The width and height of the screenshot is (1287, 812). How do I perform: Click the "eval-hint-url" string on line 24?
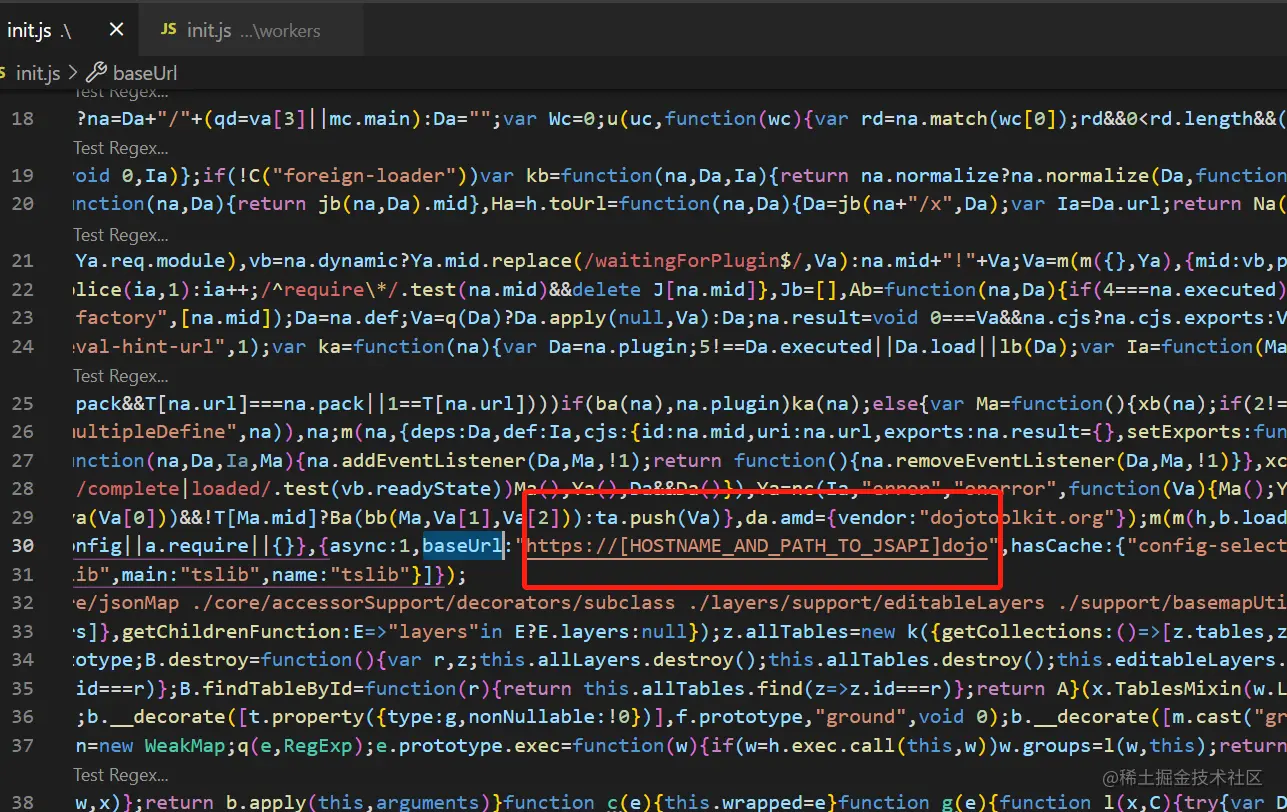[146, 347]
